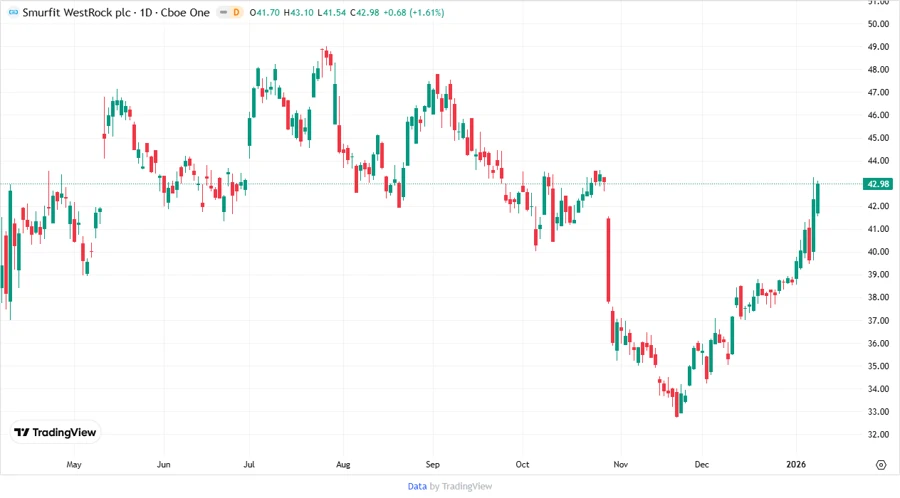Click the Dec label on time axis
Screen dimensions: 900x498
701,464
